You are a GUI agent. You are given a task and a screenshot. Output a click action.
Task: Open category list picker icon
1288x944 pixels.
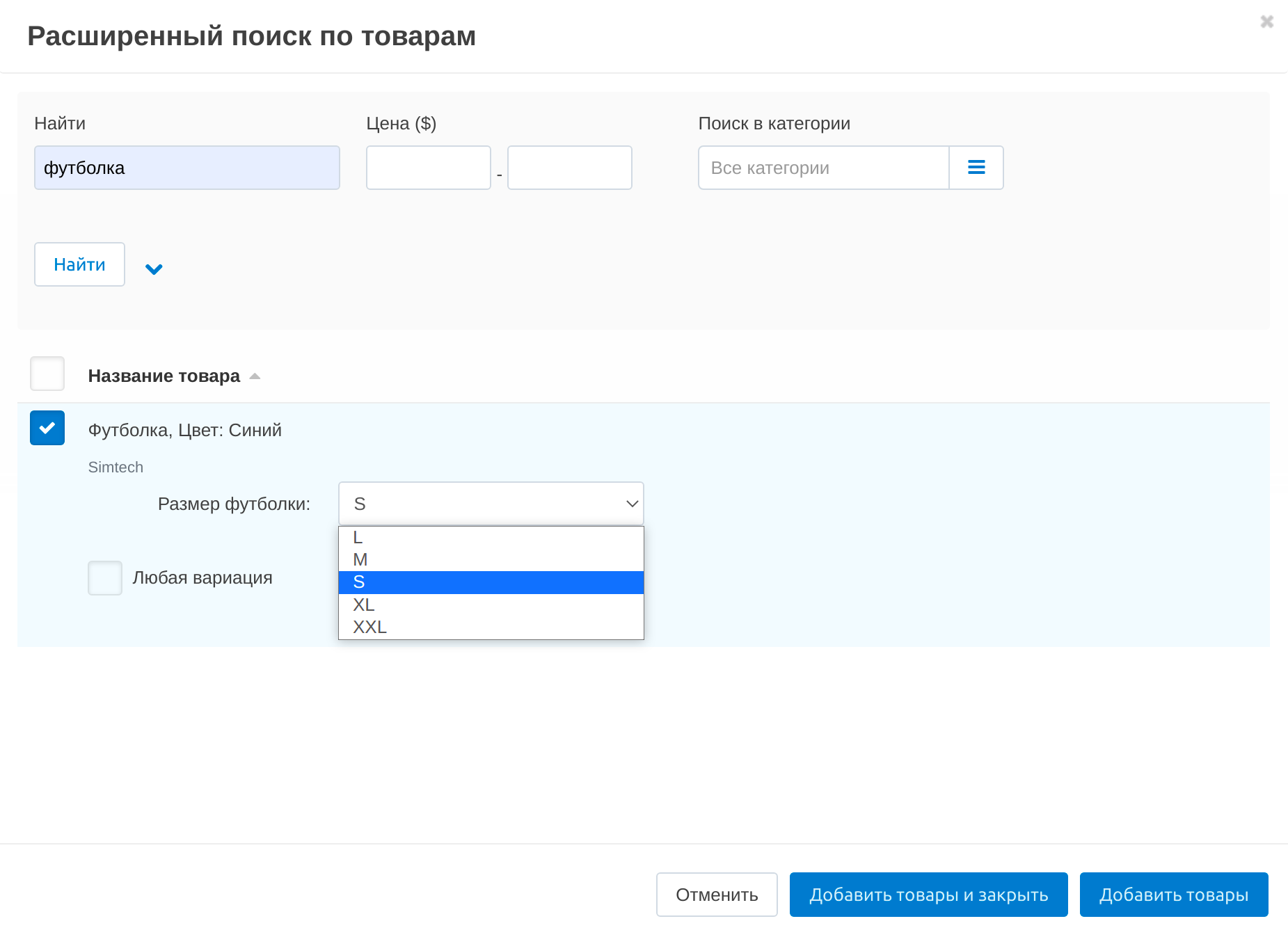click(976, 168)
